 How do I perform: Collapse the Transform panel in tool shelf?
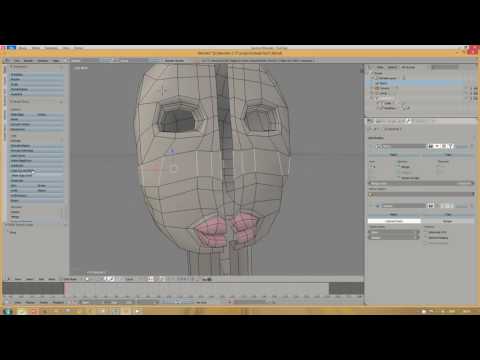(20, 67)
